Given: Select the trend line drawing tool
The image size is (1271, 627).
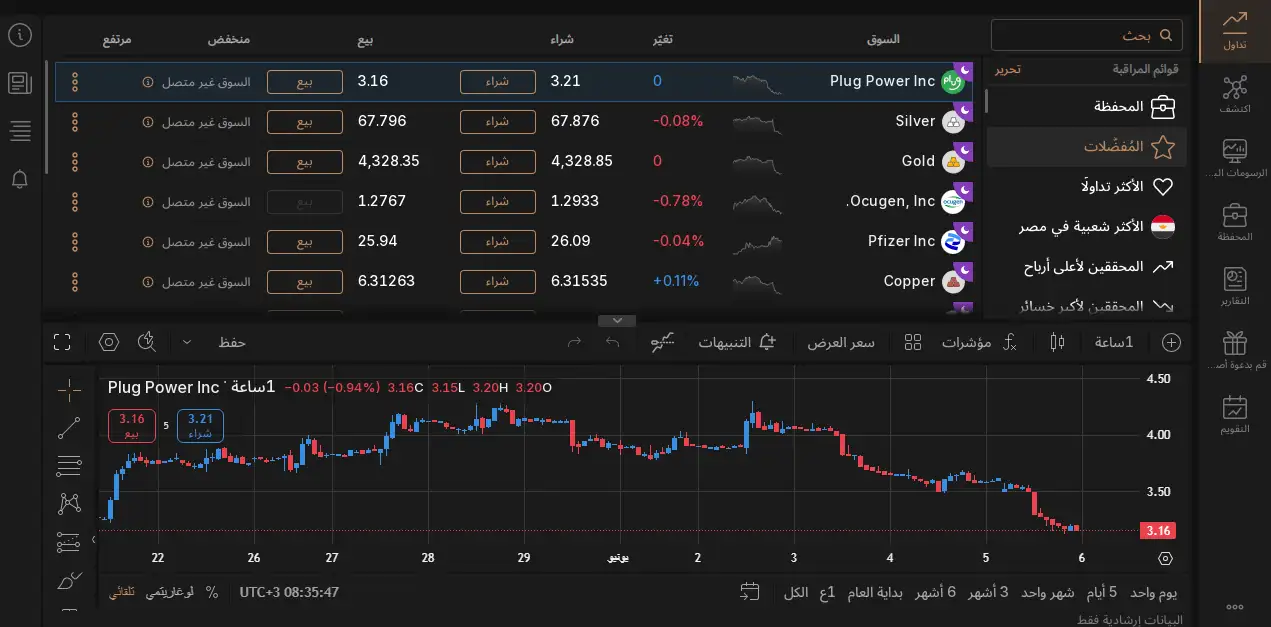Looking at the screenshot, I should 69,428.
